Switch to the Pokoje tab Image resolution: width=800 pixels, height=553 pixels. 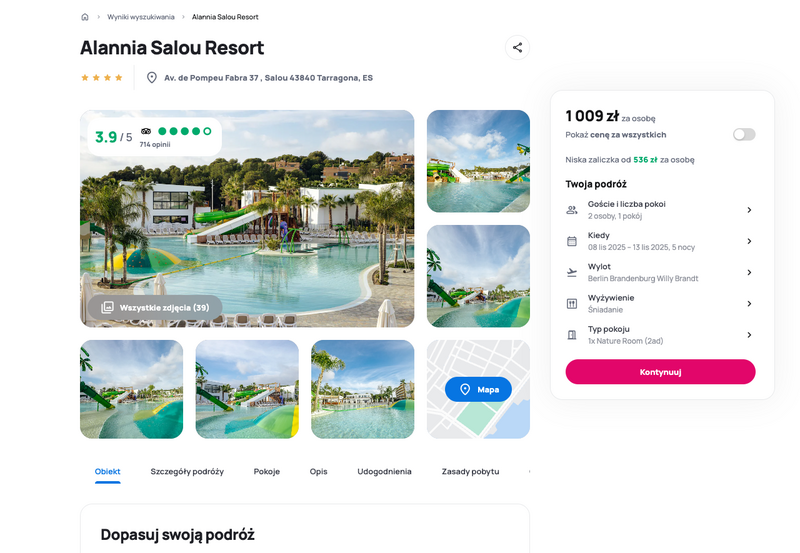pyautogui.click(x=267, y=471)
